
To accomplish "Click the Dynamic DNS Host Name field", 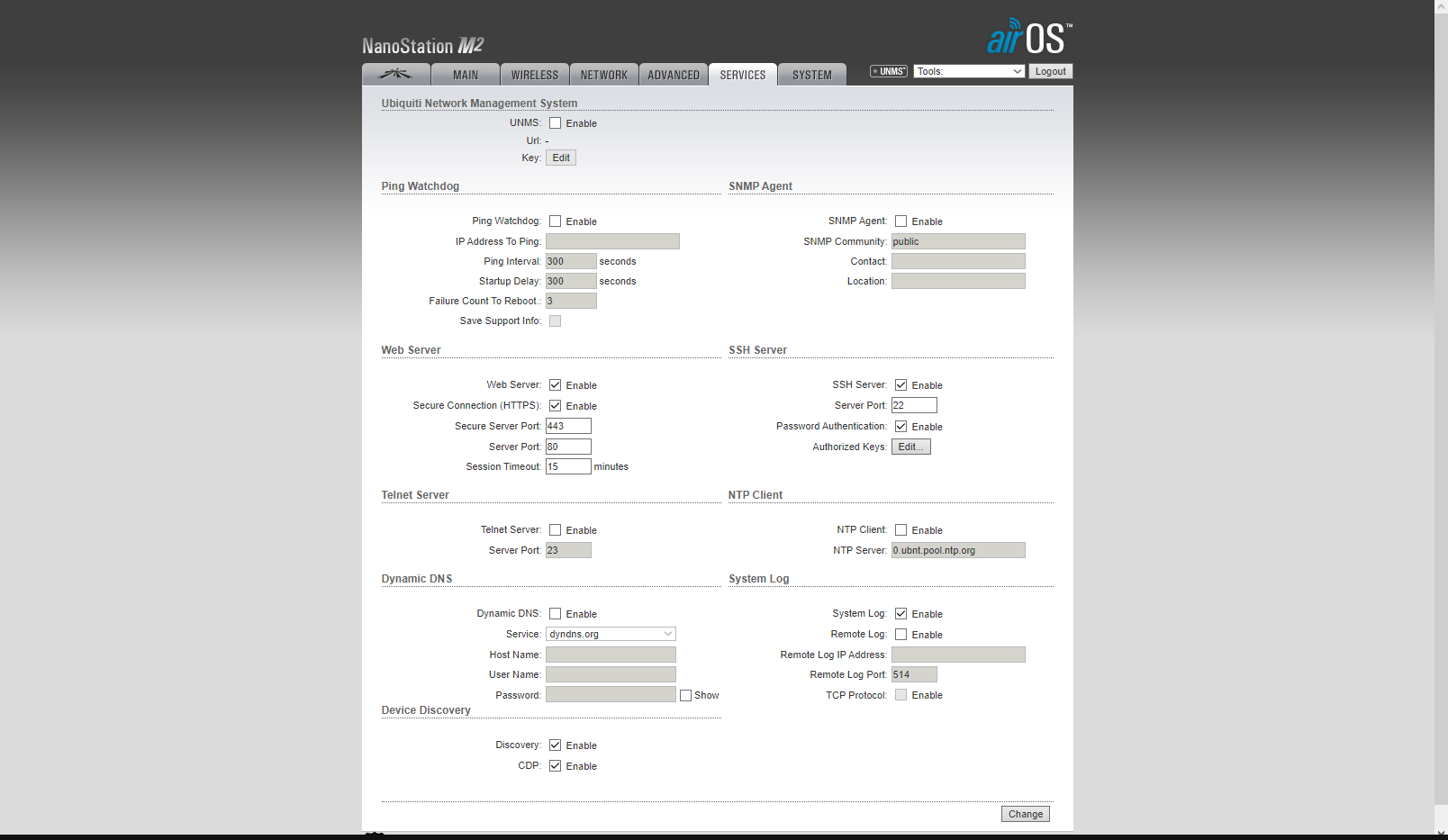I will 611,655.
